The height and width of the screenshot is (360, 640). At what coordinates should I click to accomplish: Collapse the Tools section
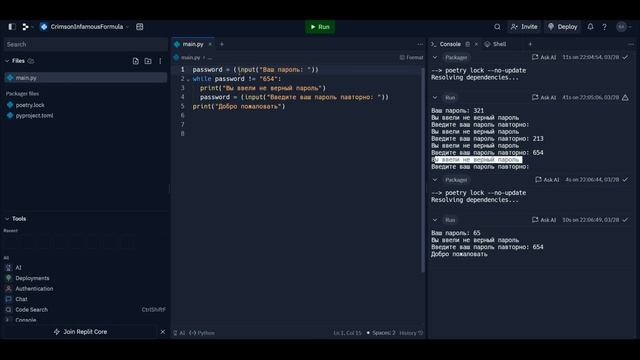click(7, 219)
